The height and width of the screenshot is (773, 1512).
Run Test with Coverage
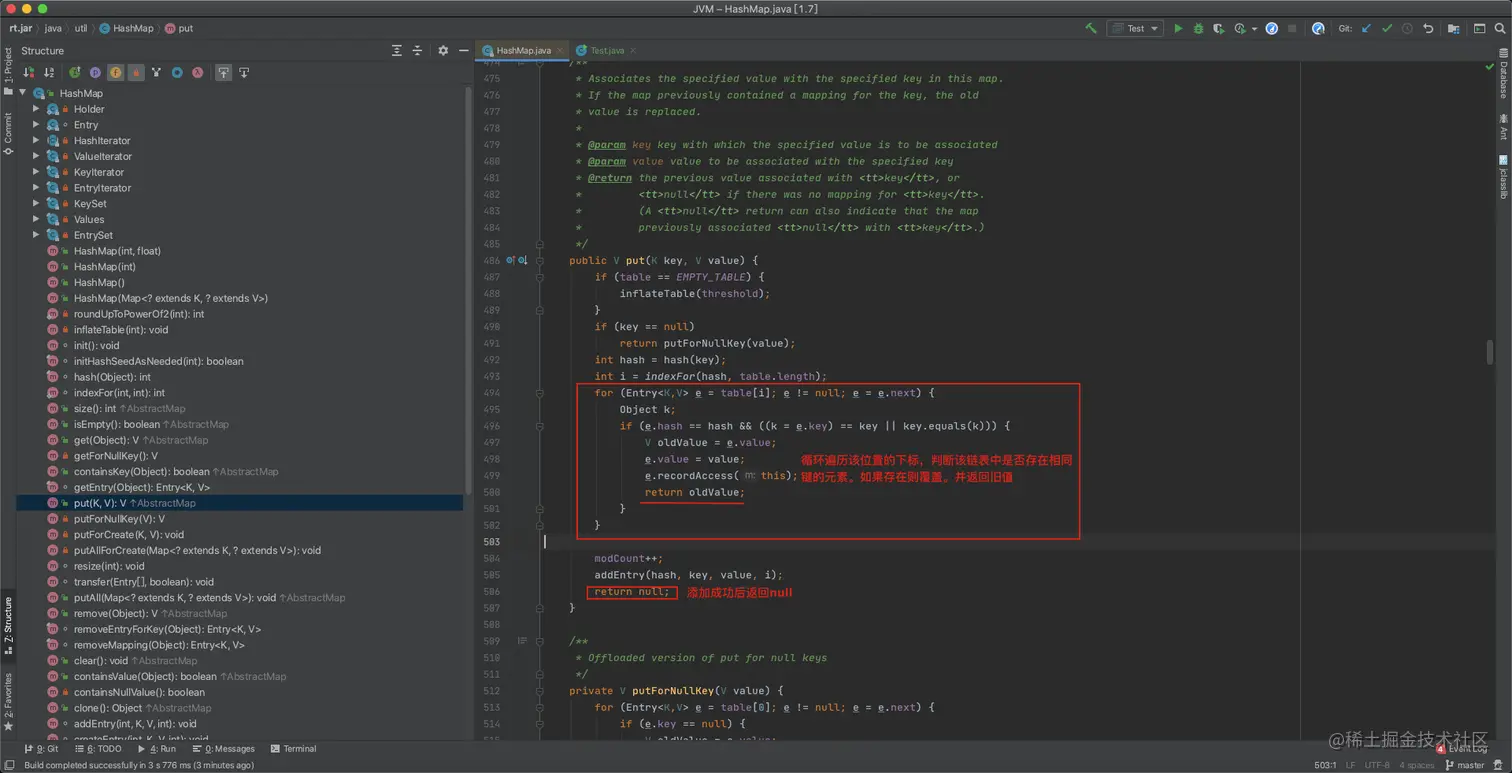(x=1218, y=29)
